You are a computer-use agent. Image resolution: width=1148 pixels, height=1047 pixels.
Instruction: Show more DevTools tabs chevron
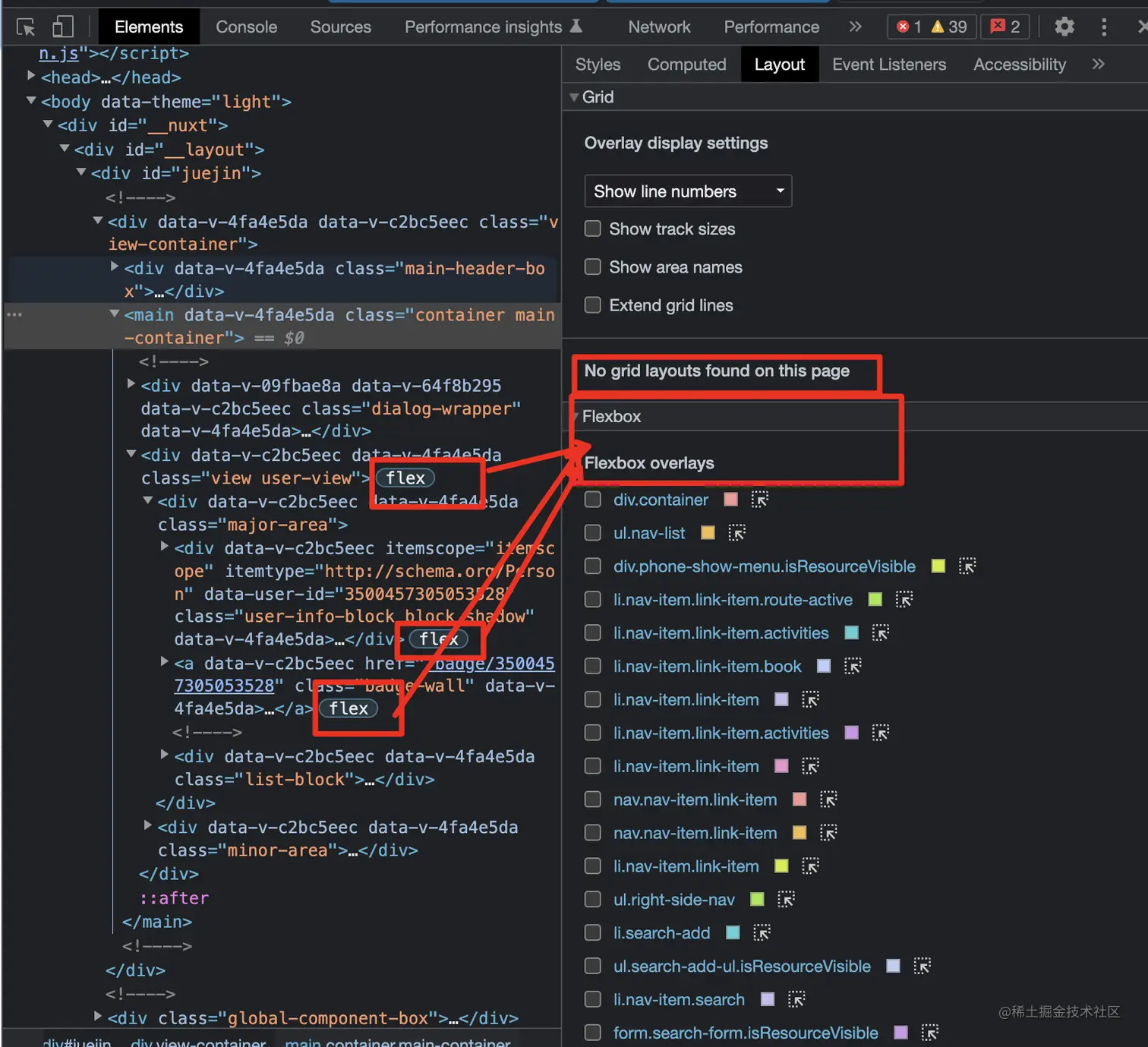pos(856,27)
